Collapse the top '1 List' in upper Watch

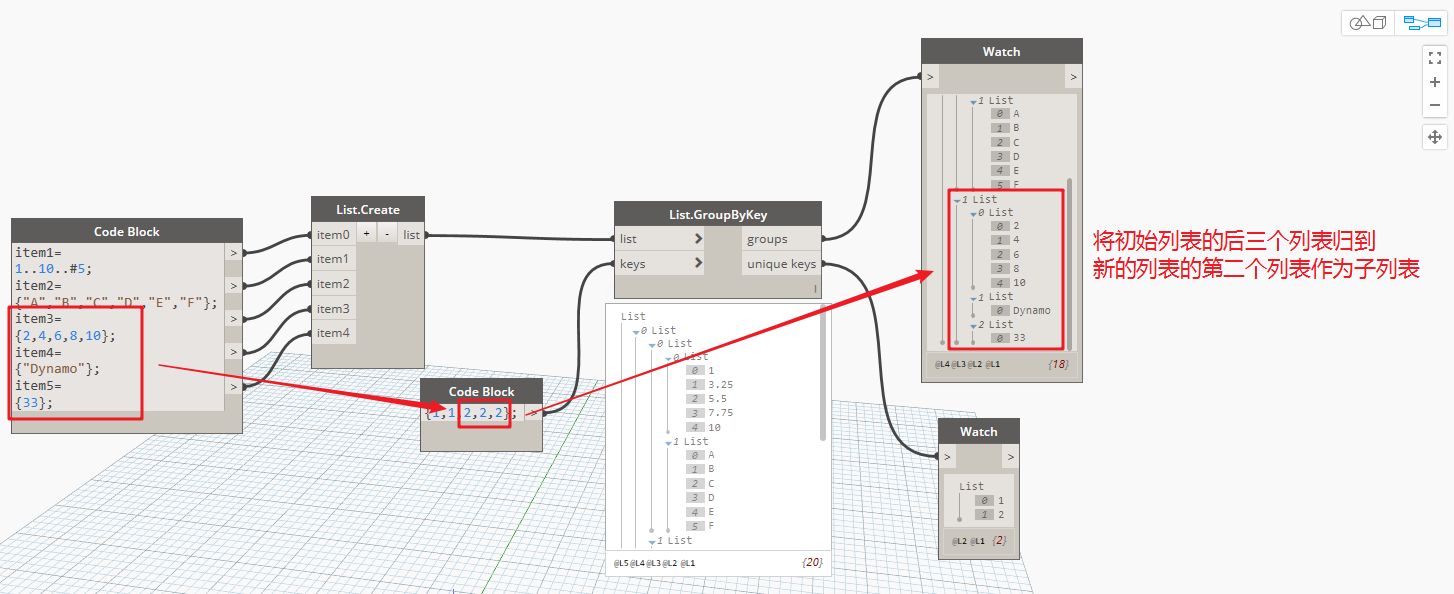tap(973, 101)
